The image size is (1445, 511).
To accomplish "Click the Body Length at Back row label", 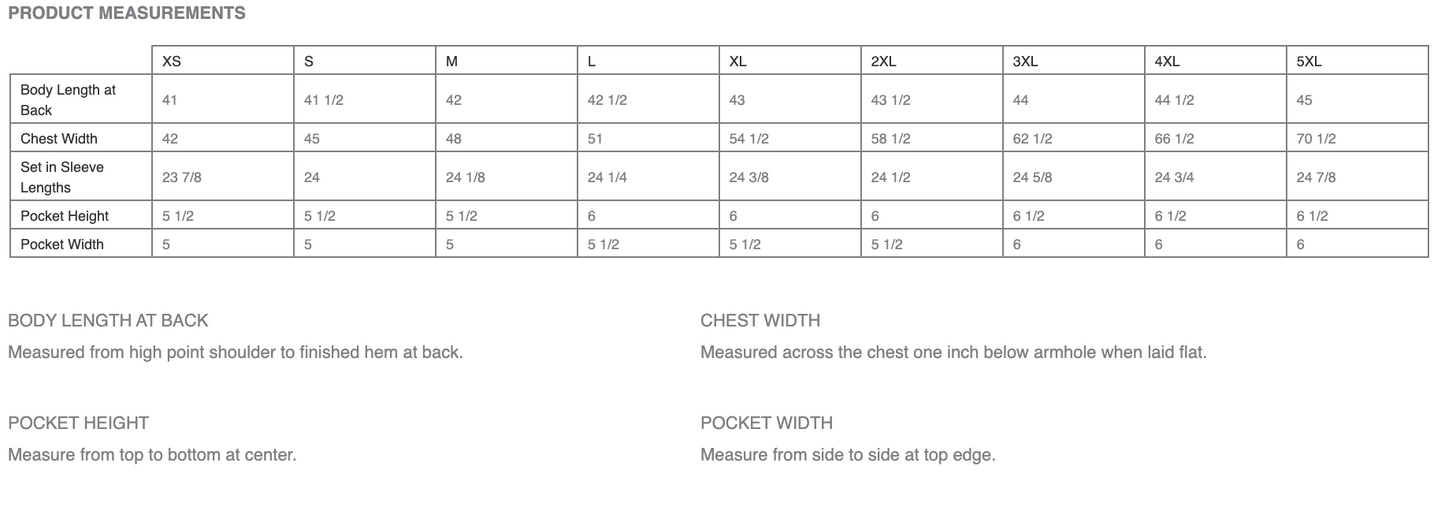I will tap(68, 100).
